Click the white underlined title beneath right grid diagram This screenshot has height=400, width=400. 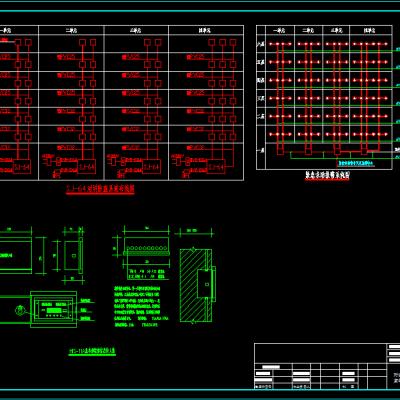[328, 175]
